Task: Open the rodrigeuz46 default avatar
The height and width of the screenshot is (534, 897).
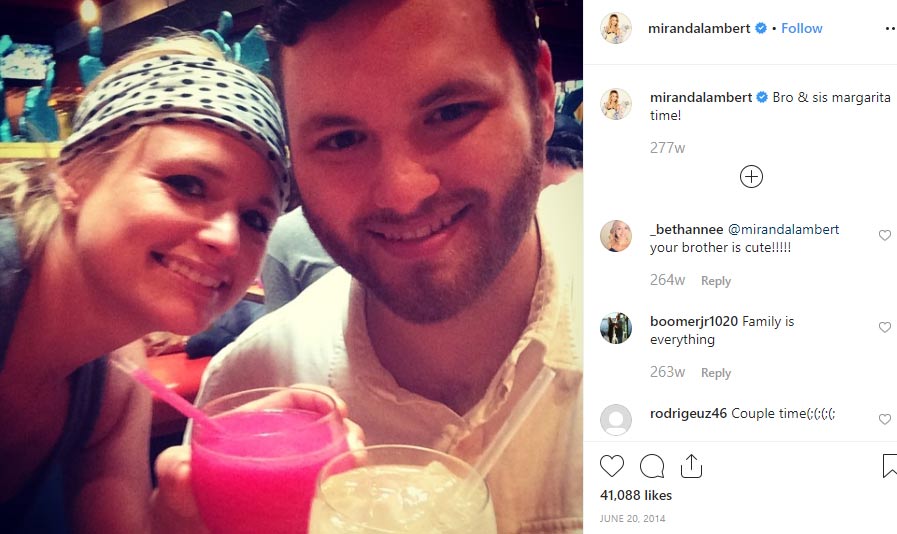Action: pyautogui.click(x=616, y=420)
